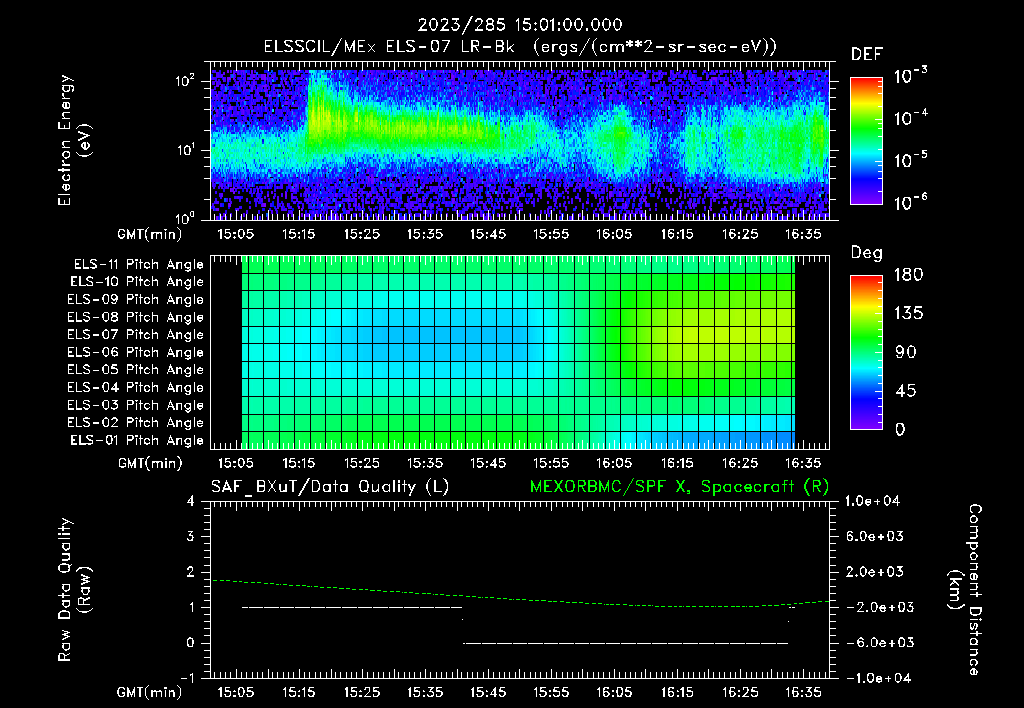Click the DEF color bar
The height and width of the screenshot is (708, 1024).
tap(866, 140)
